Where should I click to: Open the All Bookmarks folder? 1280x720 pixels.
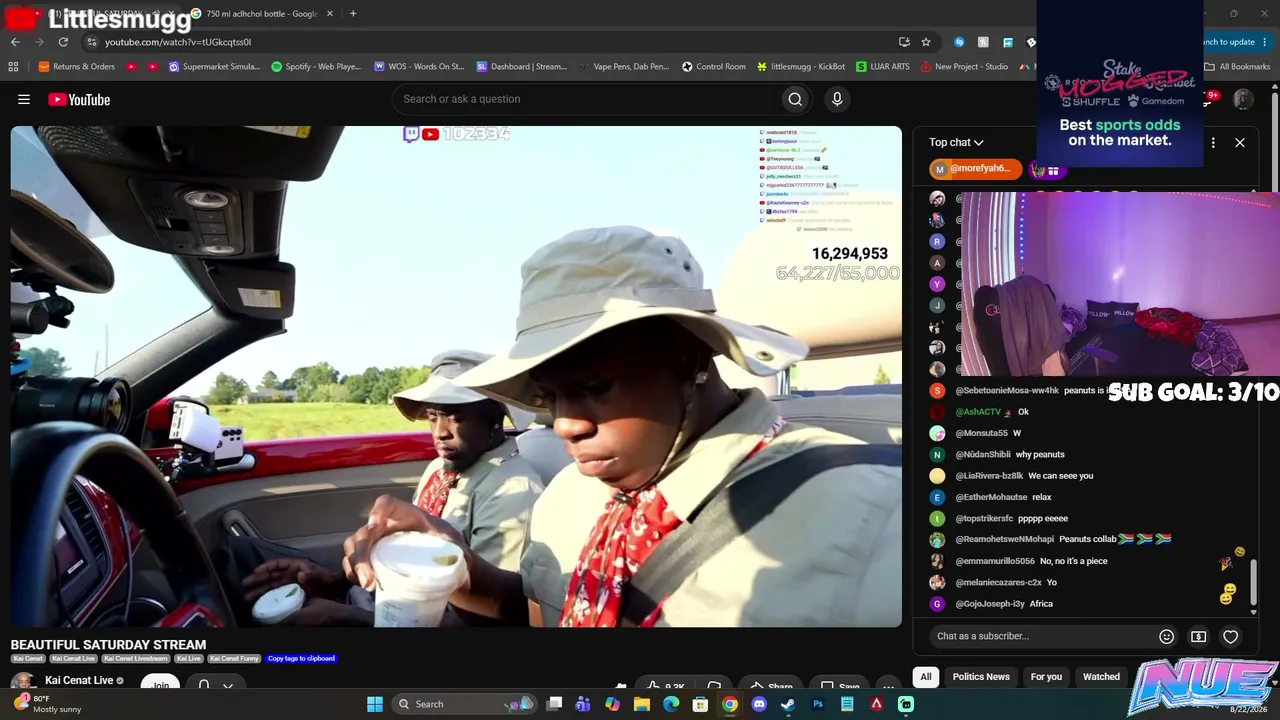click(x=1238, y=67)
